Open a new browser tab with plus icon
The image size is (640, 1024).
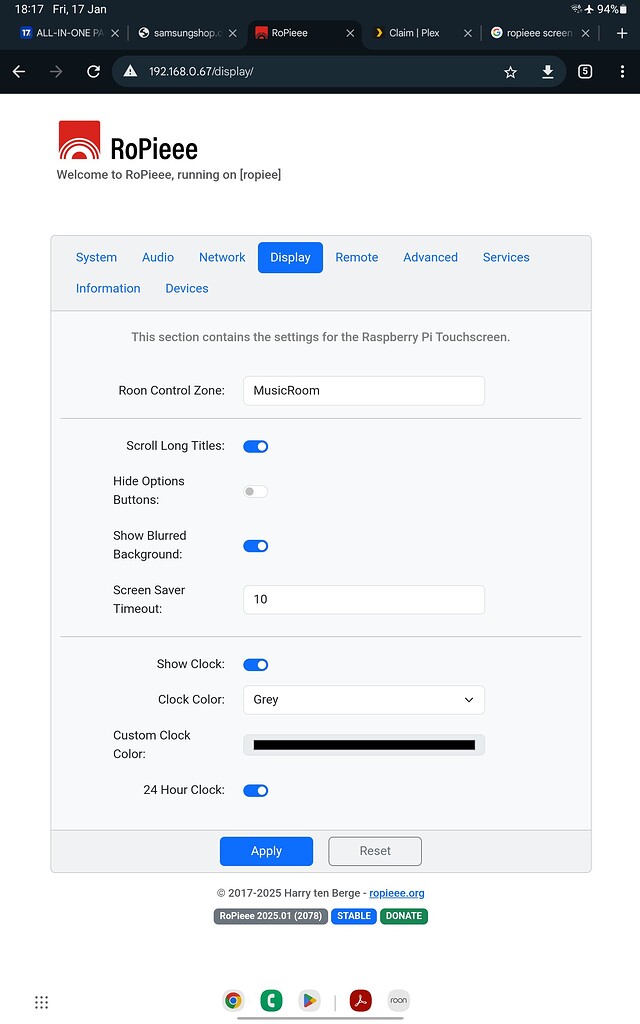(x=622, y=33)
